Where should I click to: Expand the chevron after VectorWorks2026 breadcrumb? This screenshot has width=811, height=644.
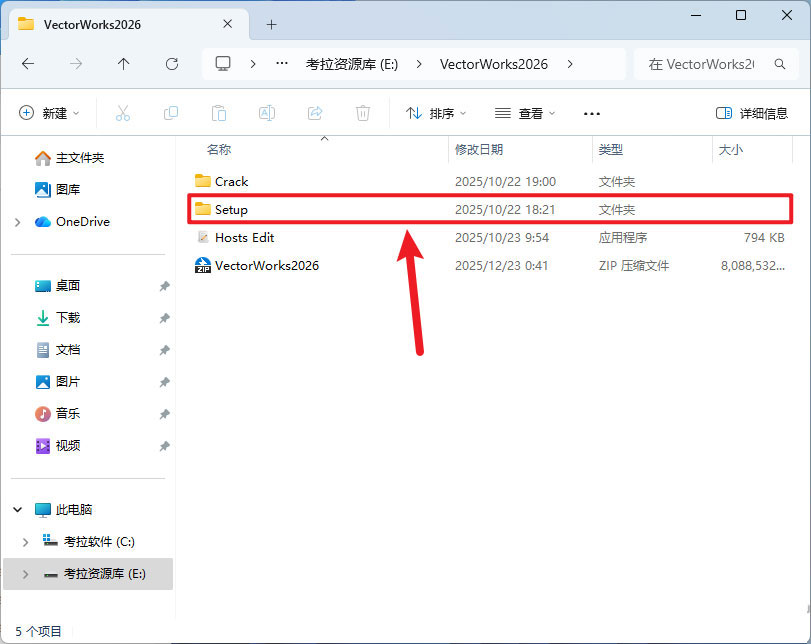[x=570, y=64]
